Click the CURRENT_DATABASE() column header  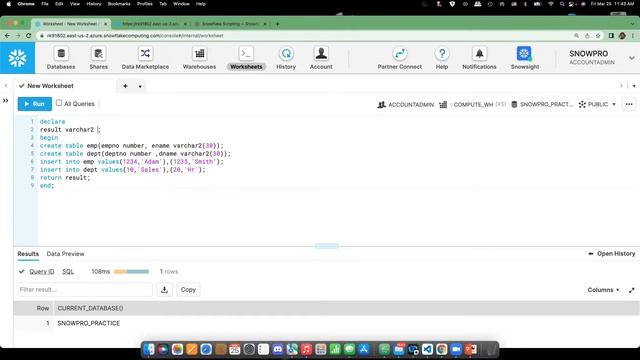pyautogui.click(x=90, y=308)
